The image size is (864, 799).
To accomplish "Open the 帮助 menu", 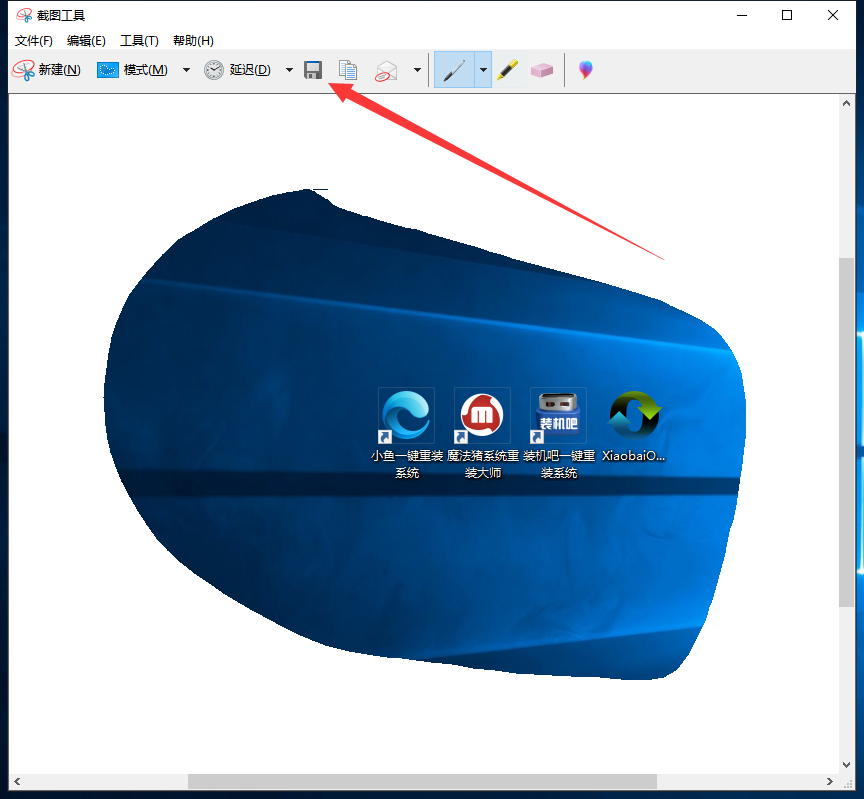I will click(x=190, y=41).
